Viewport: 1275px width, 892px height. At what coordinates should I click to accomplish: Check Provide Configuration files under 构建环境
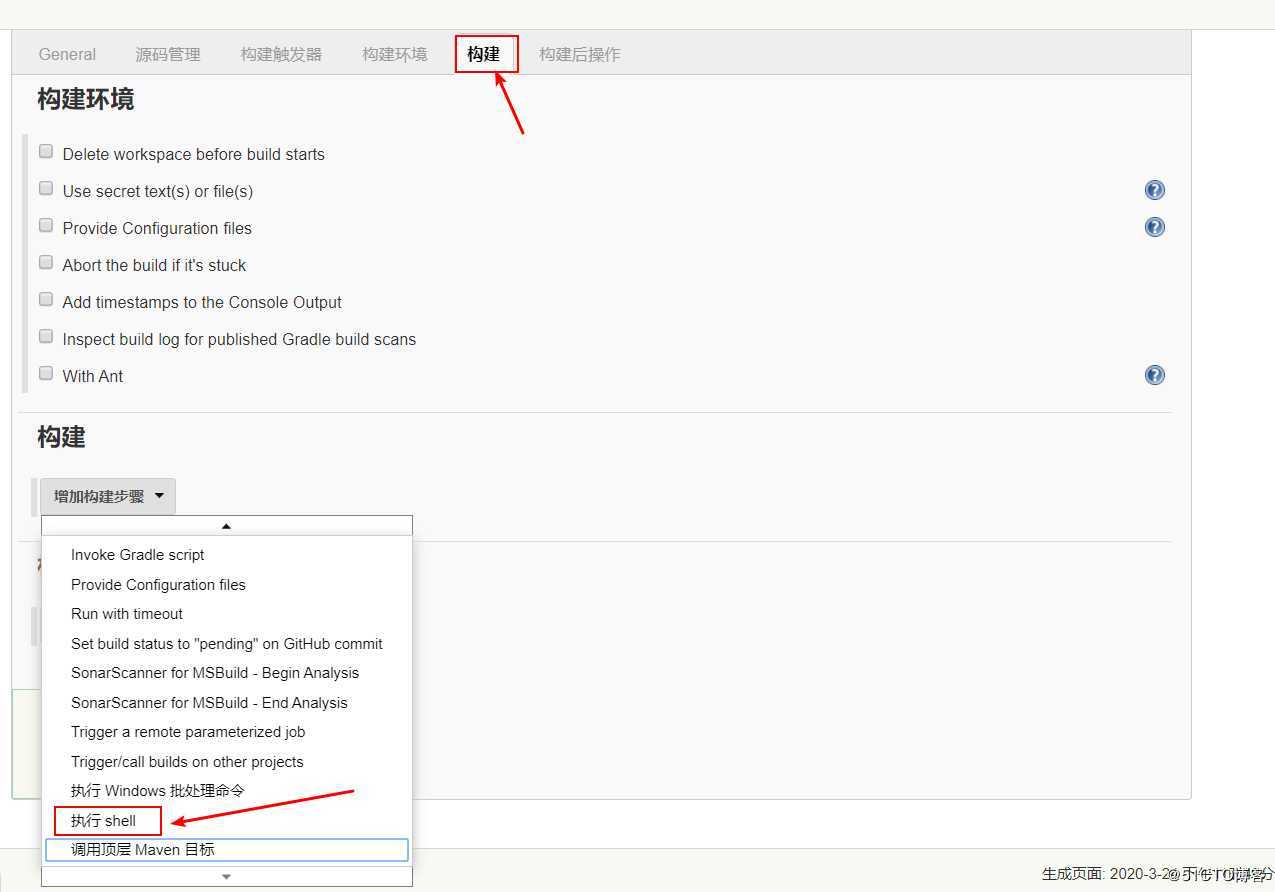(x=46, y=226)
